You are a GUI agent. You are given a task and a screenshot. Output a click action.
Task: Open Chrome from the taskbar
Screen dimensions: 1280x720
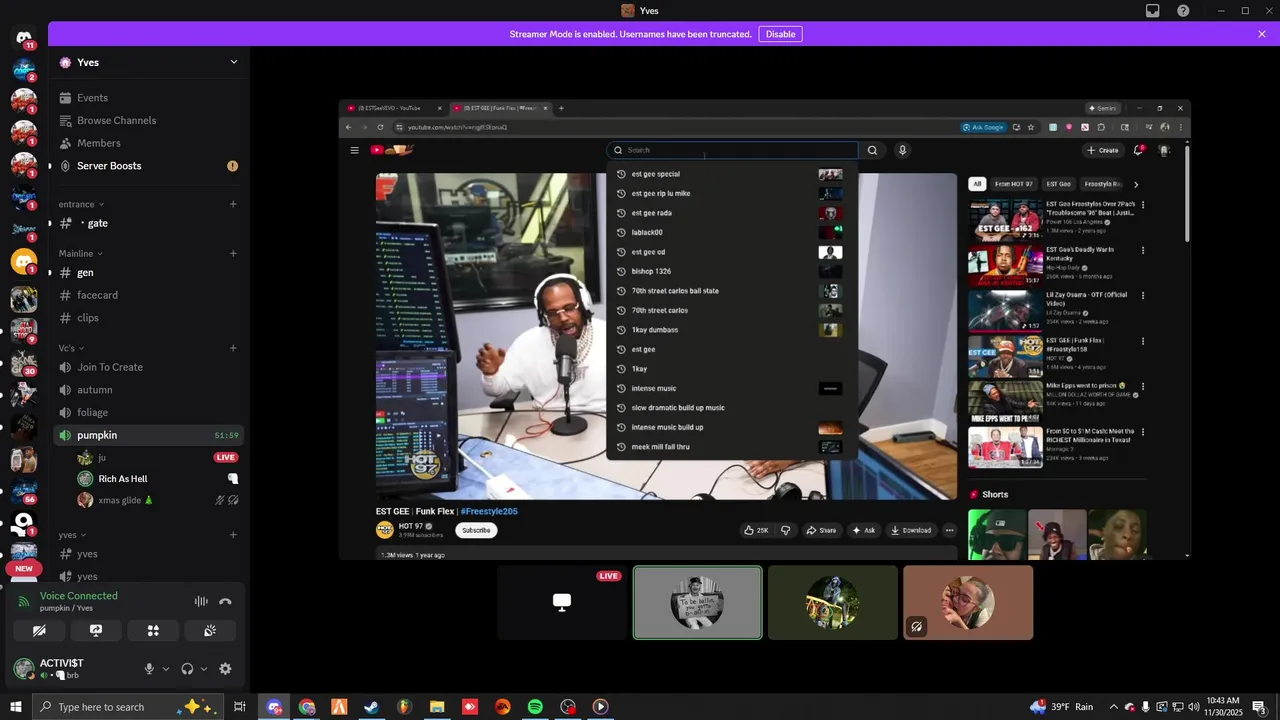click(x=307, y=707)
